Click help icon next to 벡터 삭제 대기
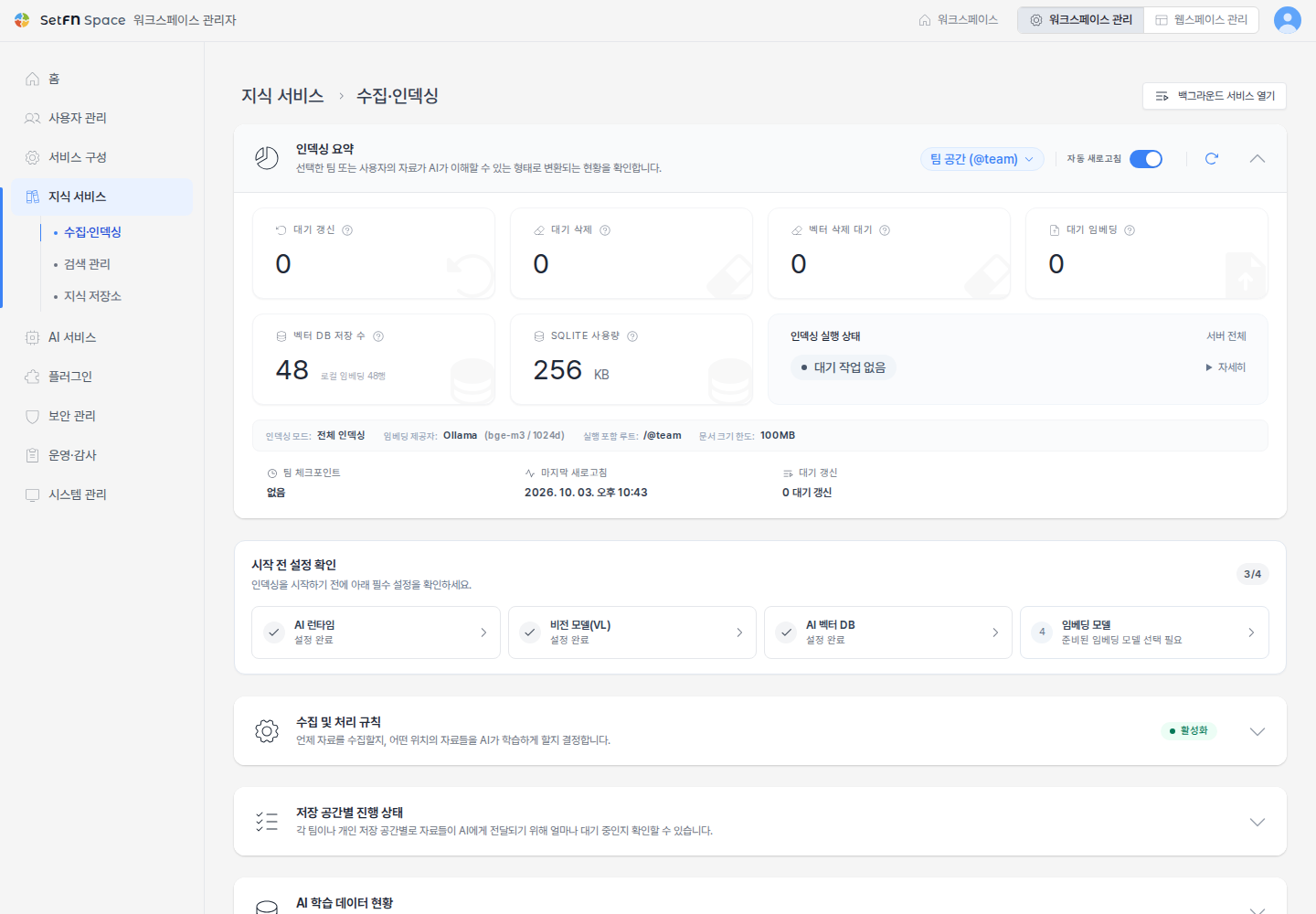1316x914 pixels. (x=885, y=230)
